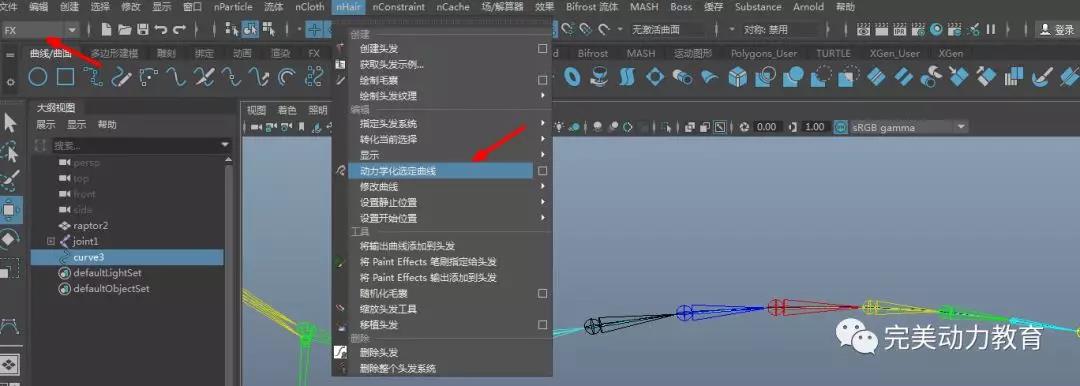
Task: Click the undo arrow icon
Action: click(160, 30)
